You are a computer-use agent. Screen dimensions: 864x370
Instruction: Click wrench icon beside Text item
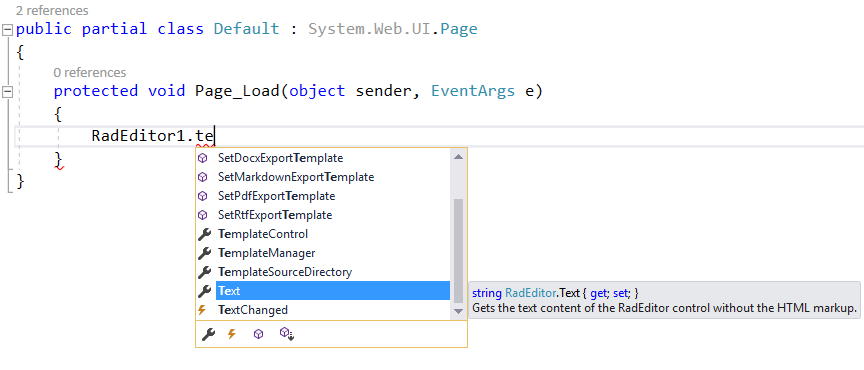[x=204, y=291]
